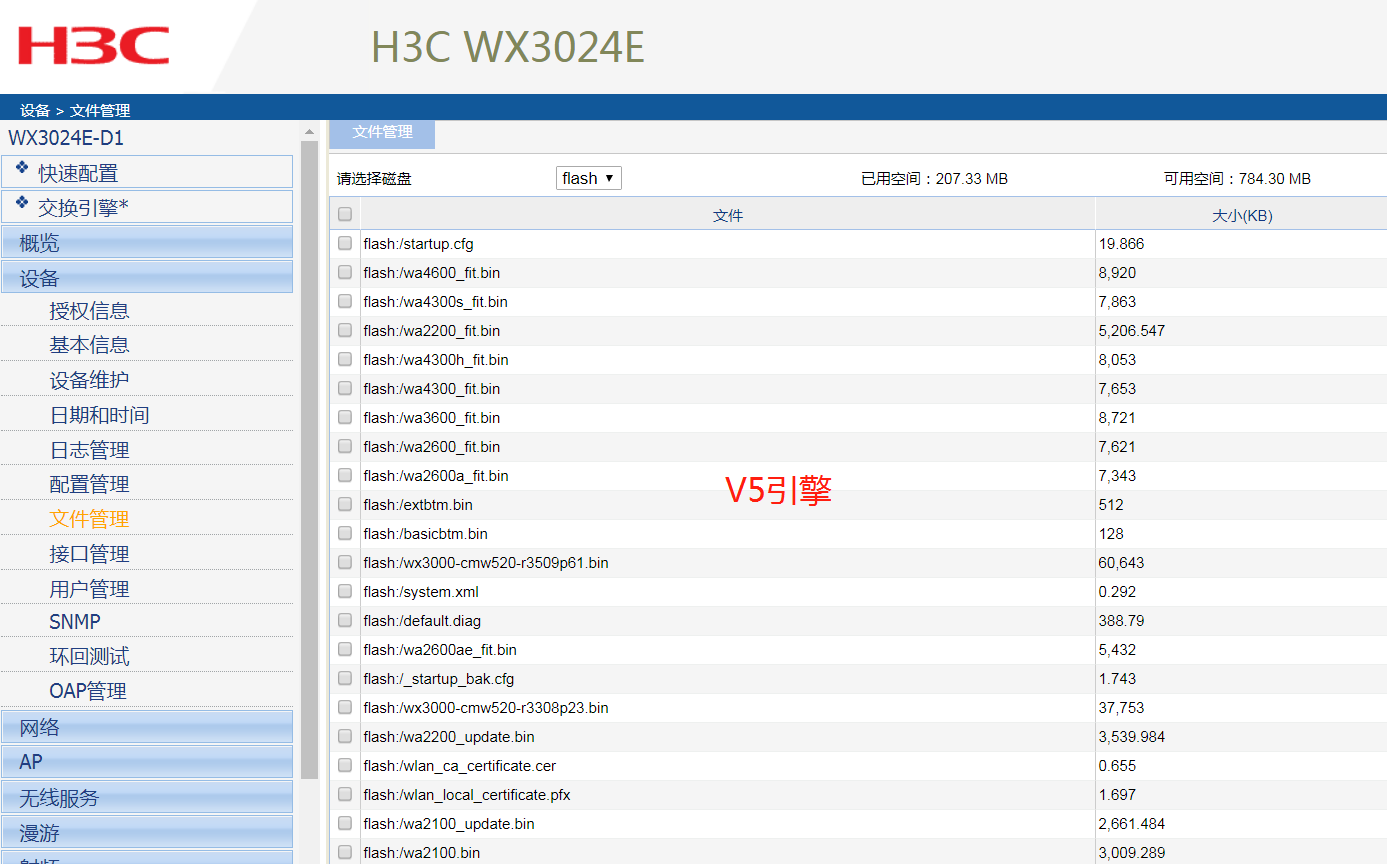
Task: Click the 设备 > 文件管理 breadcrumb
Action: pyautogui.click(x=75, y=110)
